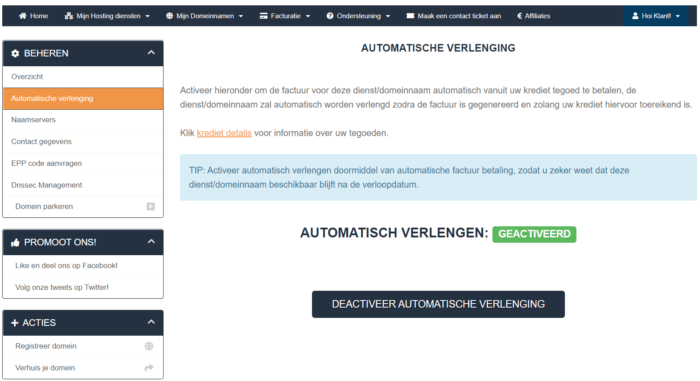Open the Mijn Domeinnamen dropdown caret
700x381 pixels.
tap(241, 16)
